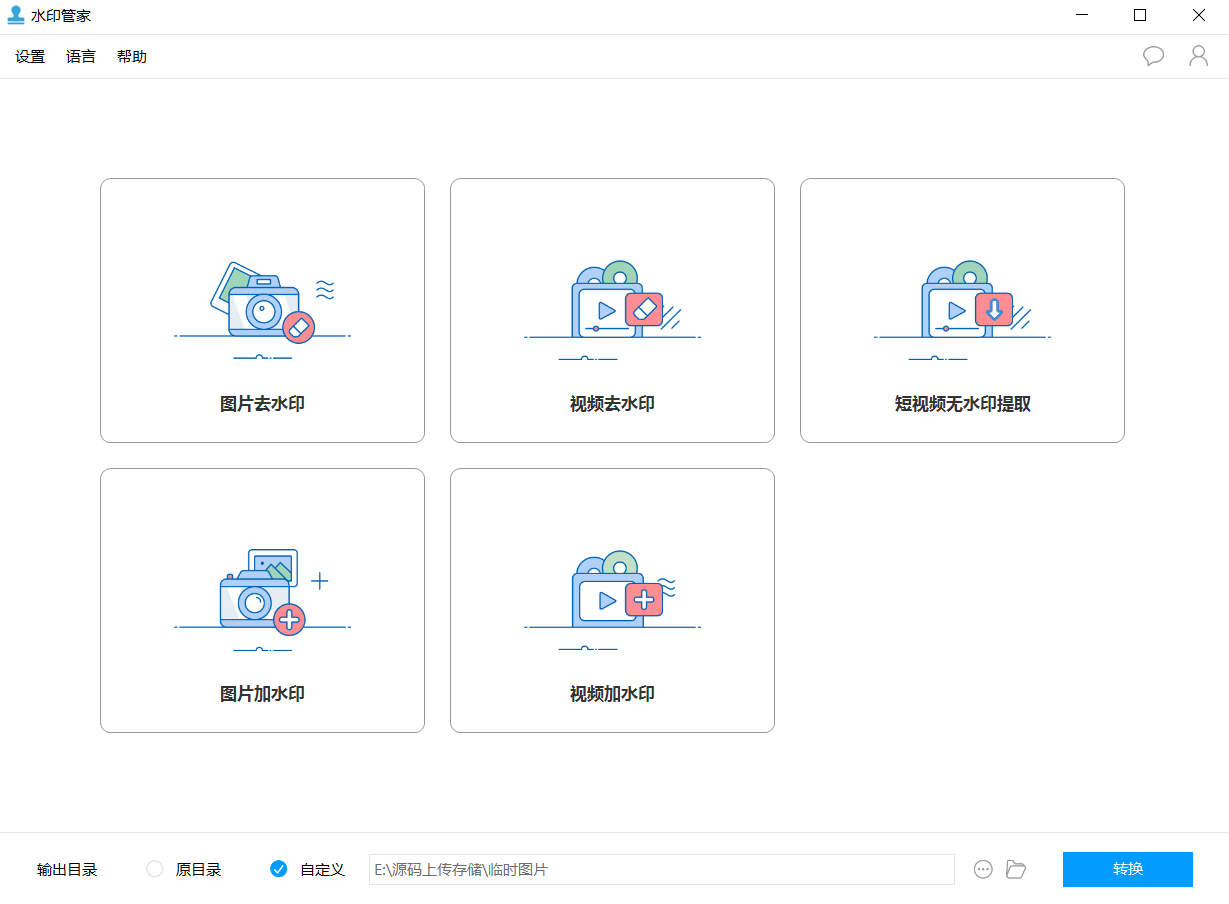This screenshot has width=1229, height=904.
Task: Open the 帮助 help menu
Action: (131, 56)
